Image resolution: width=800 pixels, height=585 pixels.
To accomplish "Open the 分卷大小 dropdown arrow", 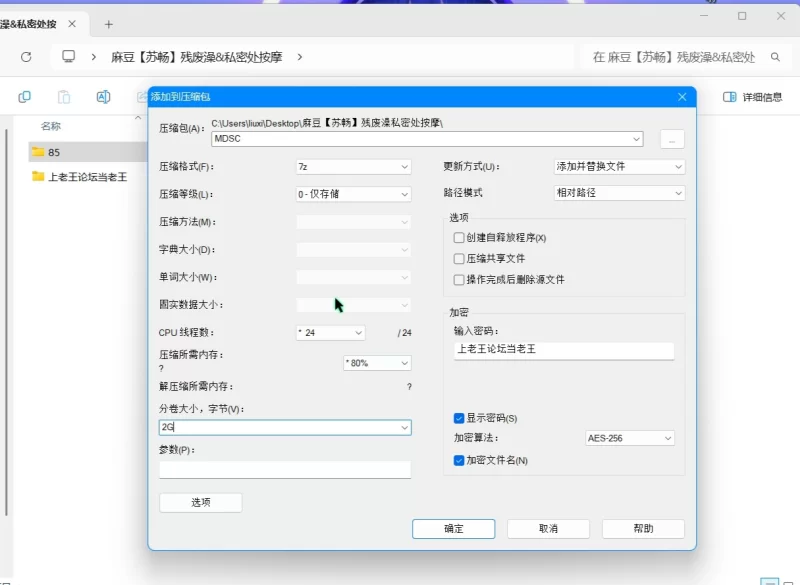I will click(x=405, y=427).
